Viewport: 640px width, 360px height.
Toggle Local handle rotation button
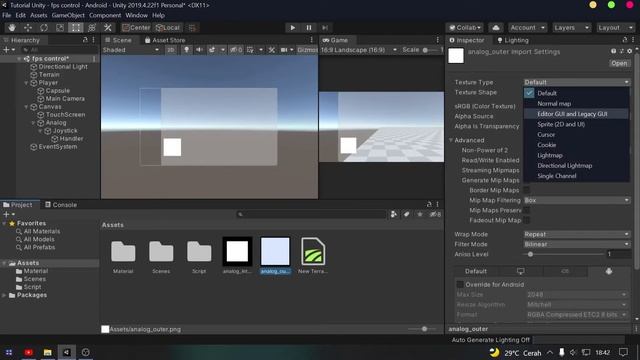(x=168, y=28)
